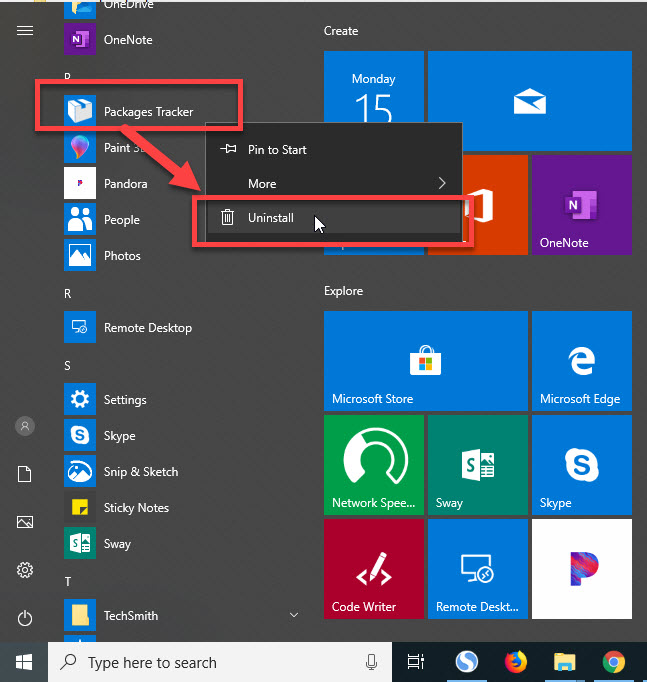Open Task View on the taskbar
Screen dimensions: 647x682
(x=415, y=662)
